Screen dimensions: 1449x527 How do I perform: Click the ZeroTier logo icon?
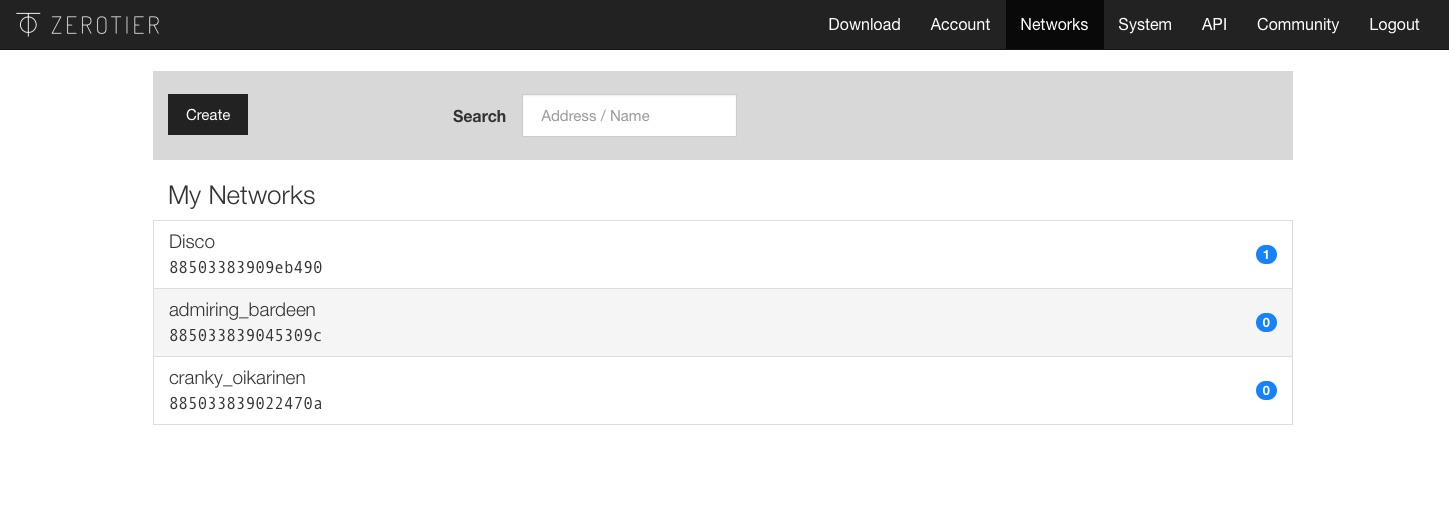[28, 24]
